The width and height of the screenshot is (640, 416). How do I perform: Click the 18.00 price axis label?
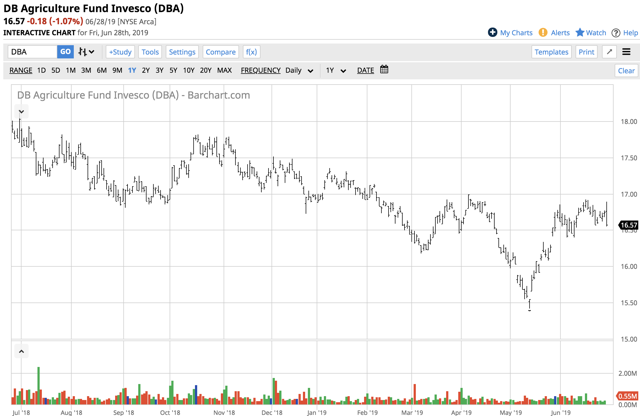coord(629,121)
